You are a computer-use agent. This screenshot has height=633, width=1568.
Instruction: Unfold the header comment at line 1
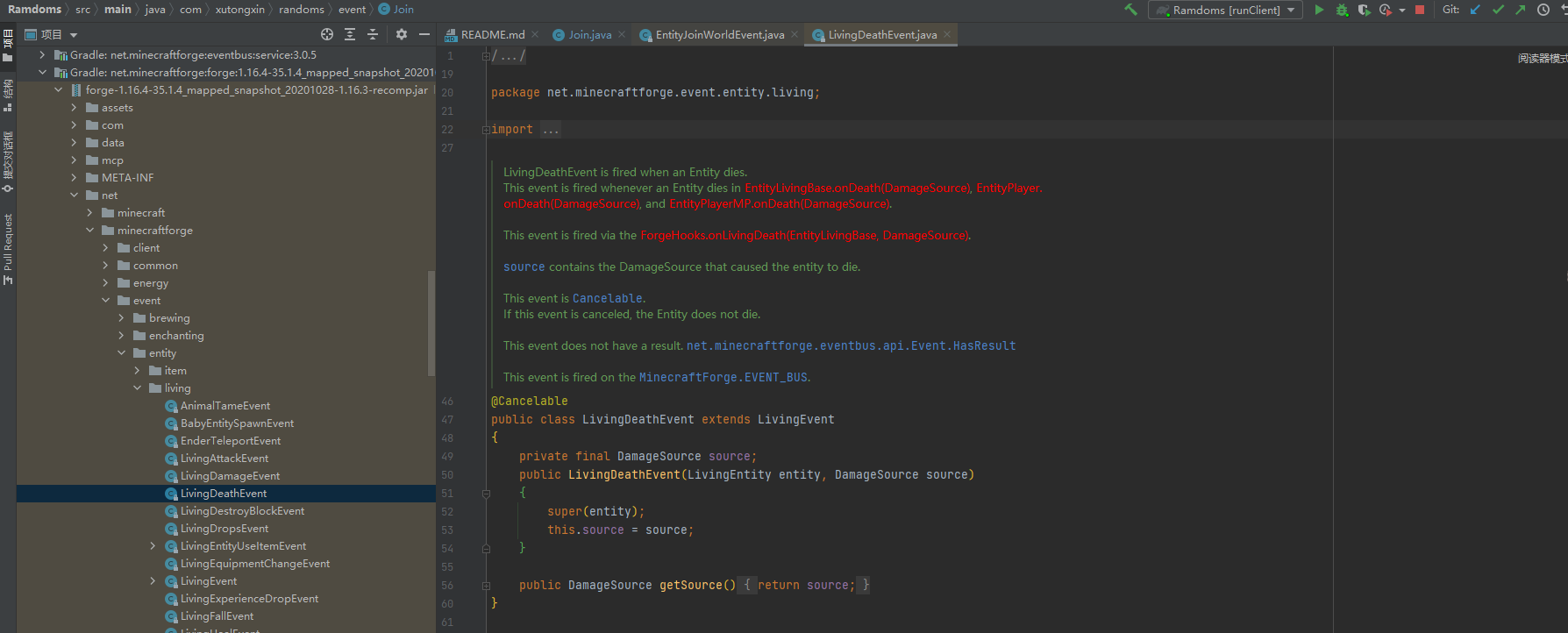[486, 56]
